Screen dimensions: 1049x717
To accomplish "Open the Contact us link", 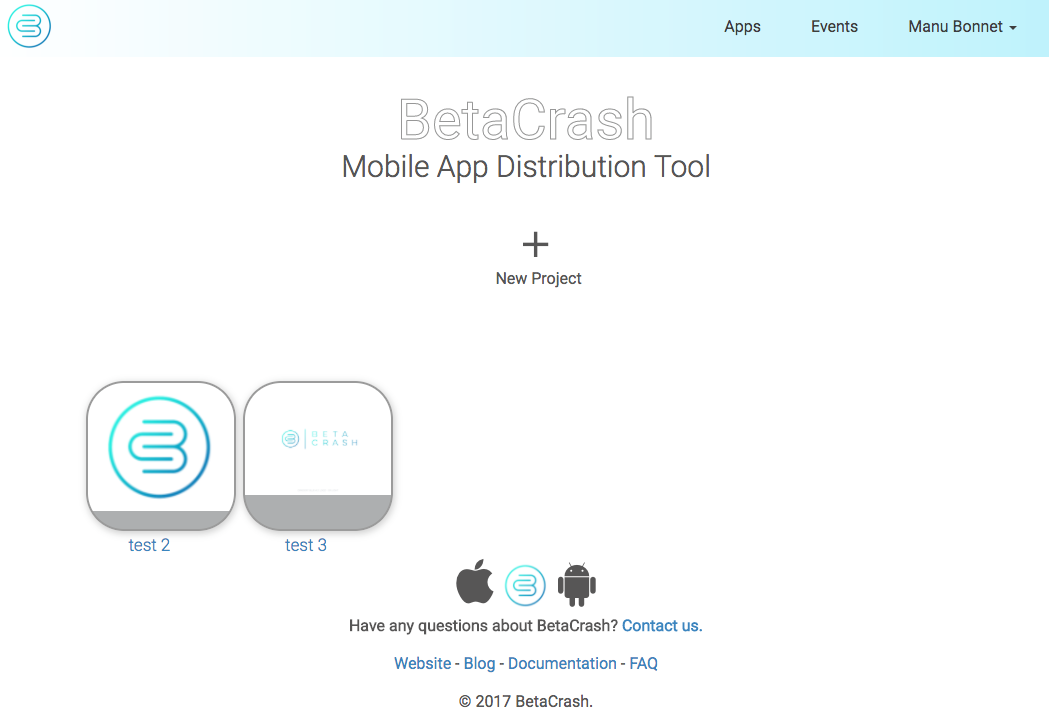I will tap(662, 626).
